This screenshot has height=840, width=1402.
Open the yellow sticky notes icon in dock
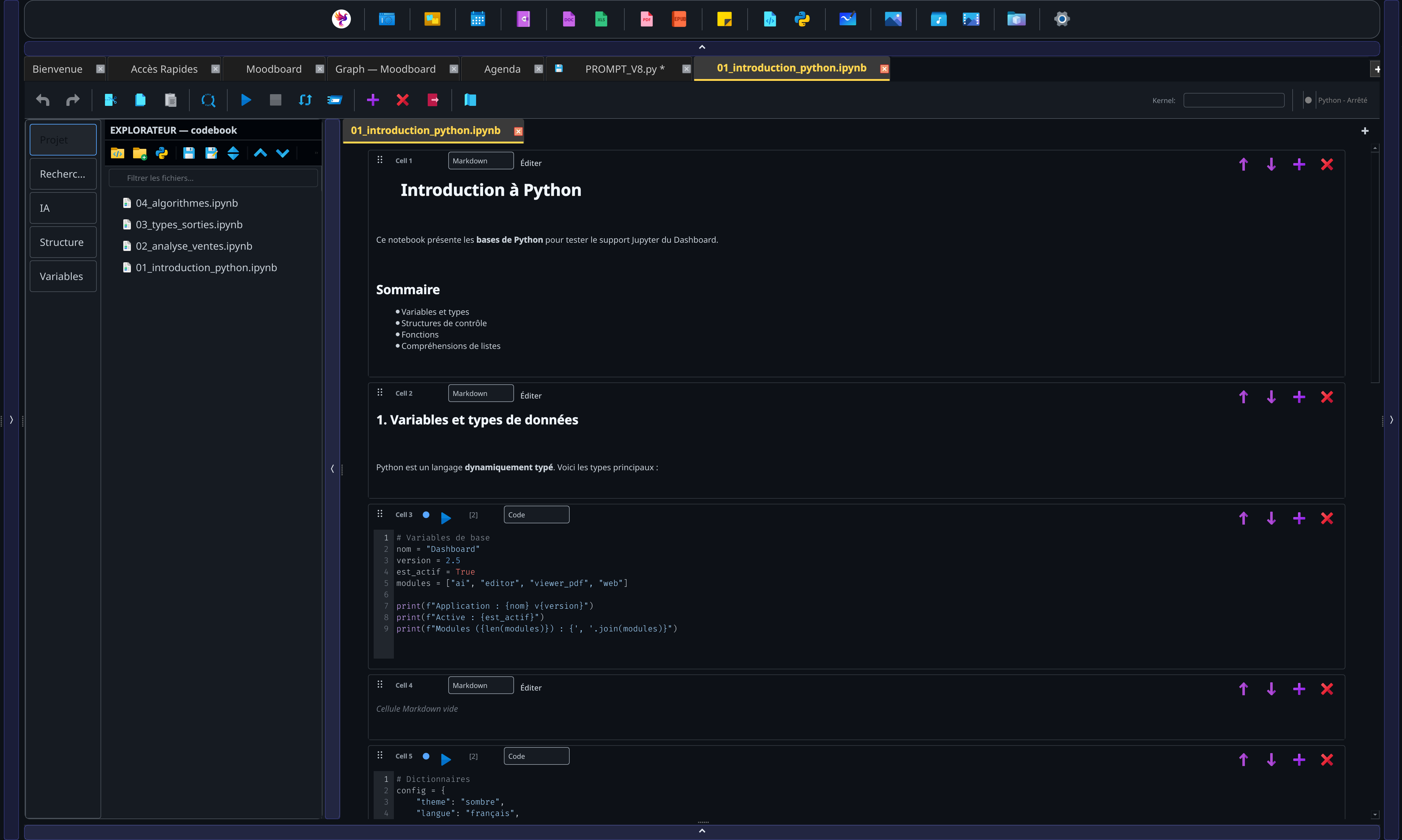(724, 19)
